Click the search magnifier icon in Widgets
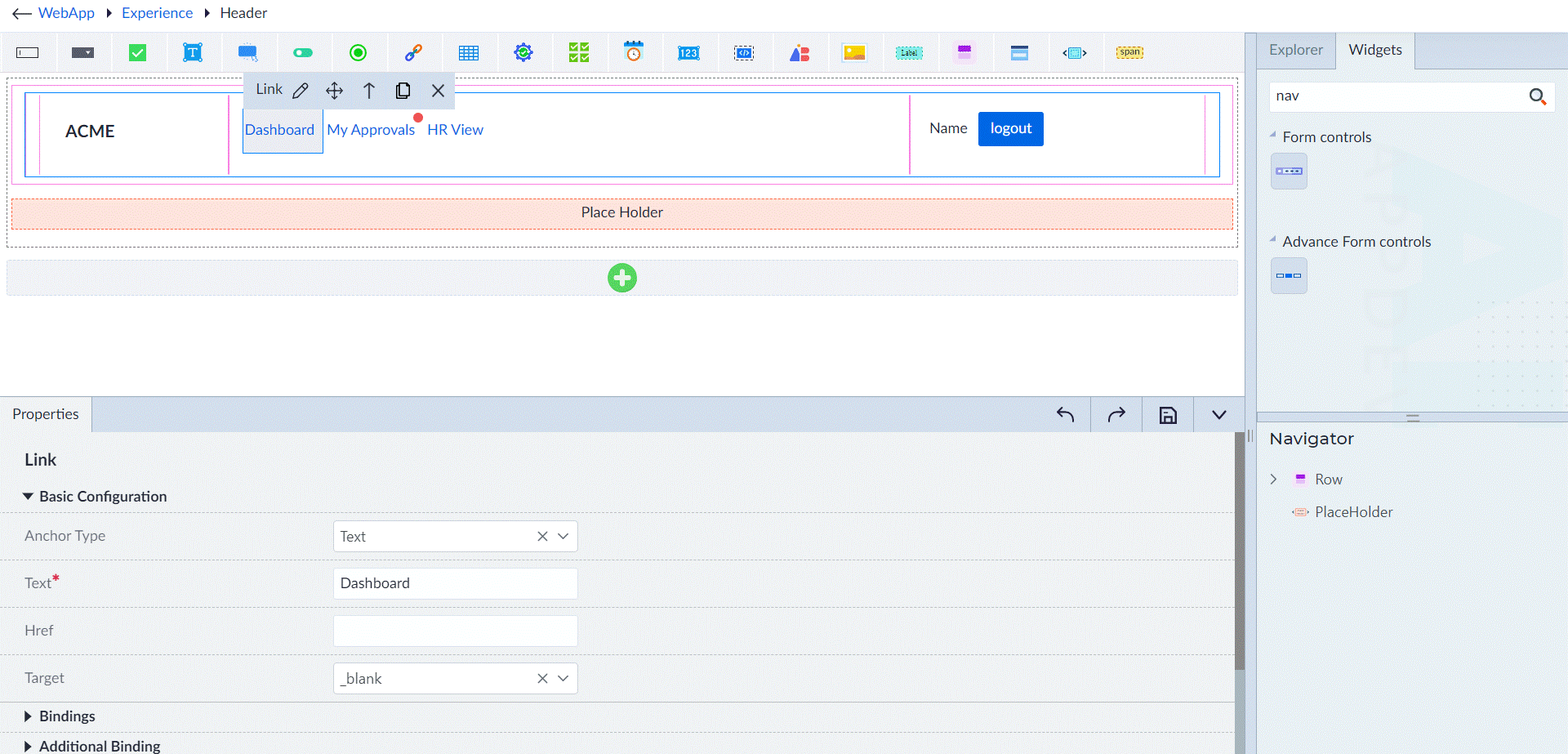1568x754 pixels. (x=1538, y=96)
